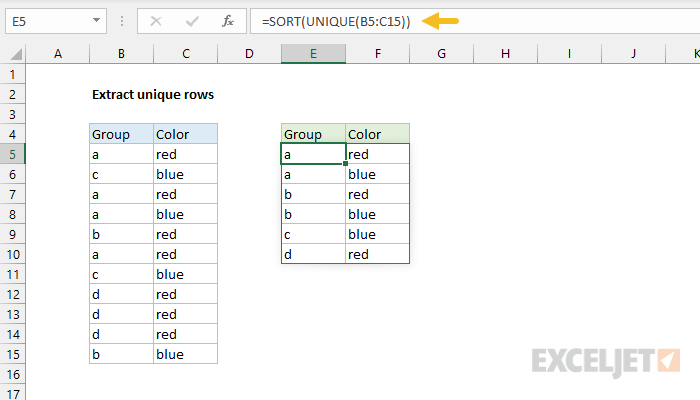This screenshot has height=400, width=700.
Task: Expand the Name Box dropdown arrow
Action: (96, 21)
